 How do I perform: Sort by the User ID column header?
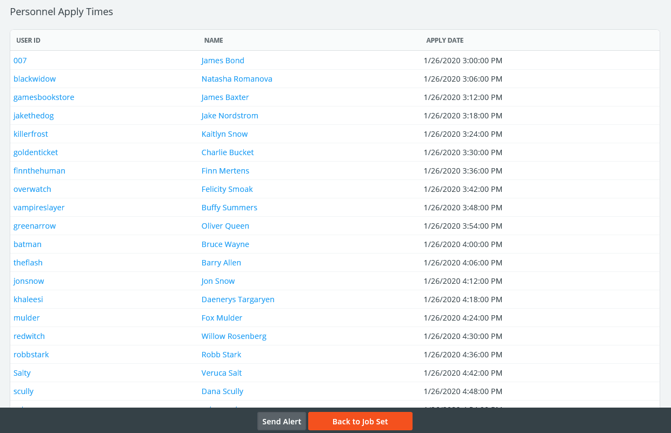point(28,41)
